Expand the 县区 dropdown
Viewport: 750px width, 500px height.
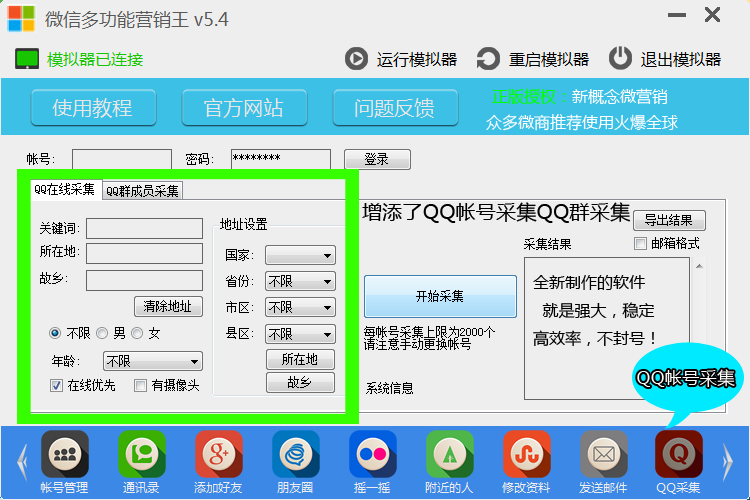click(300, 334)
